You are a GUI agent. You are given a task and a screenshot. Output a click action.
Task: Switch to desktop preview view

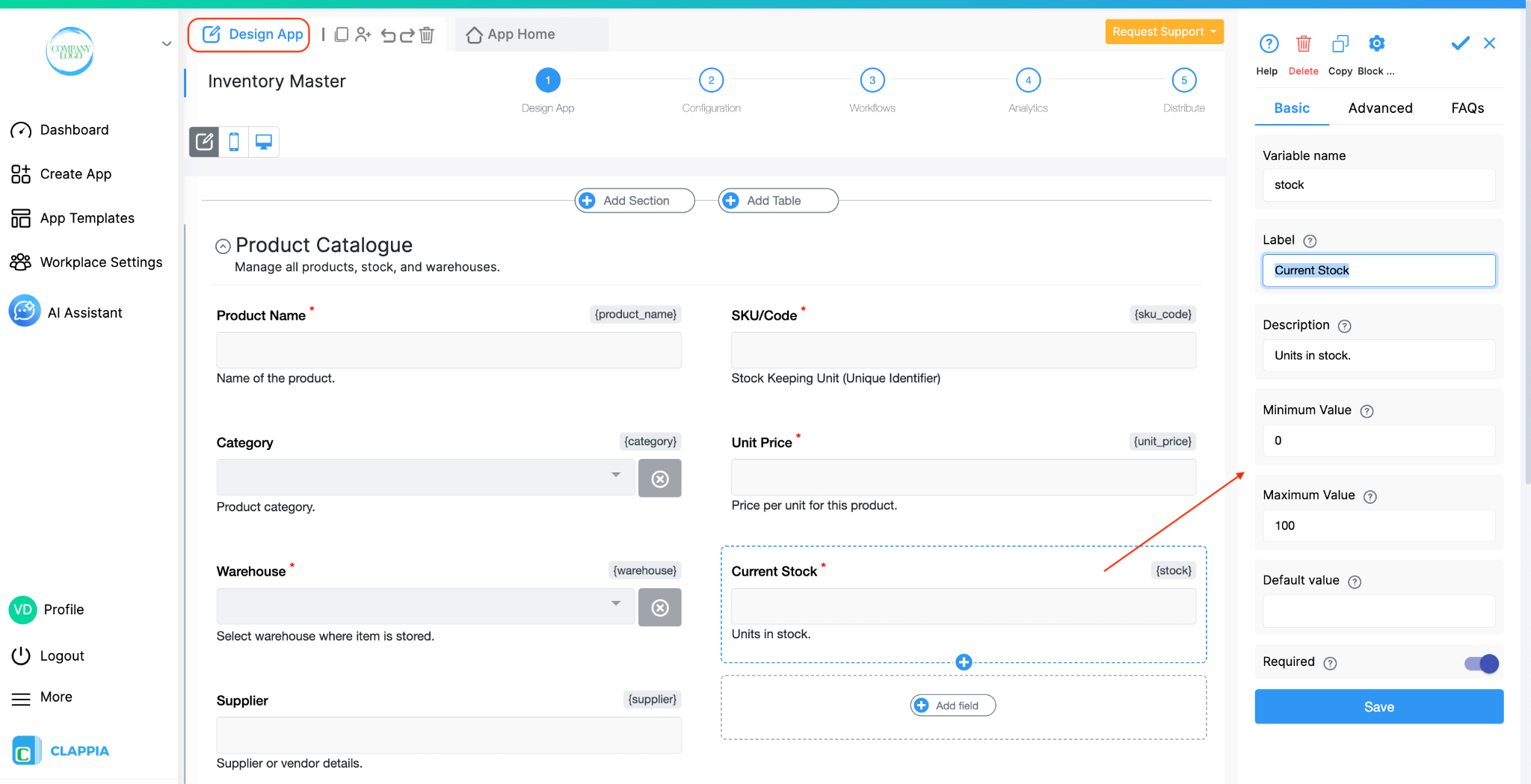[262, 141]
